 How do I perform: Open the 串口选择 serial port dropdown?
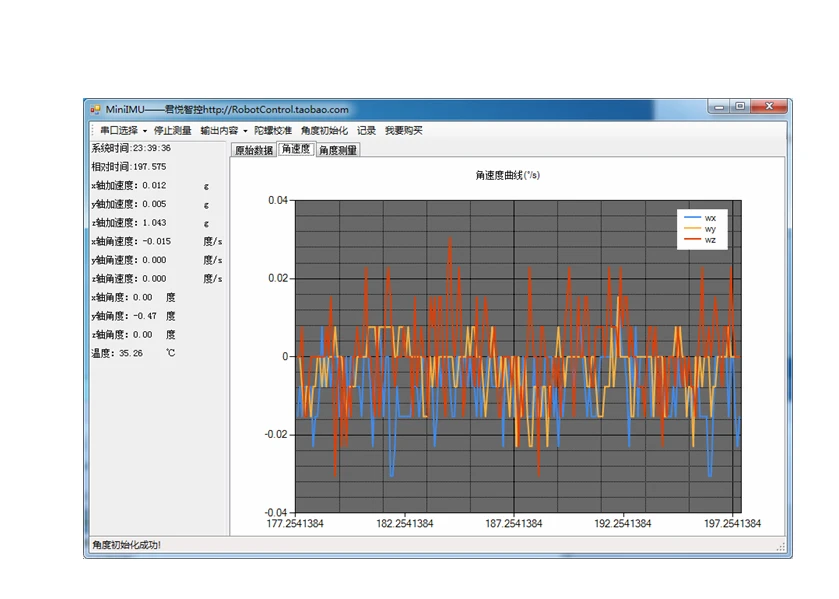coord(123,131)
